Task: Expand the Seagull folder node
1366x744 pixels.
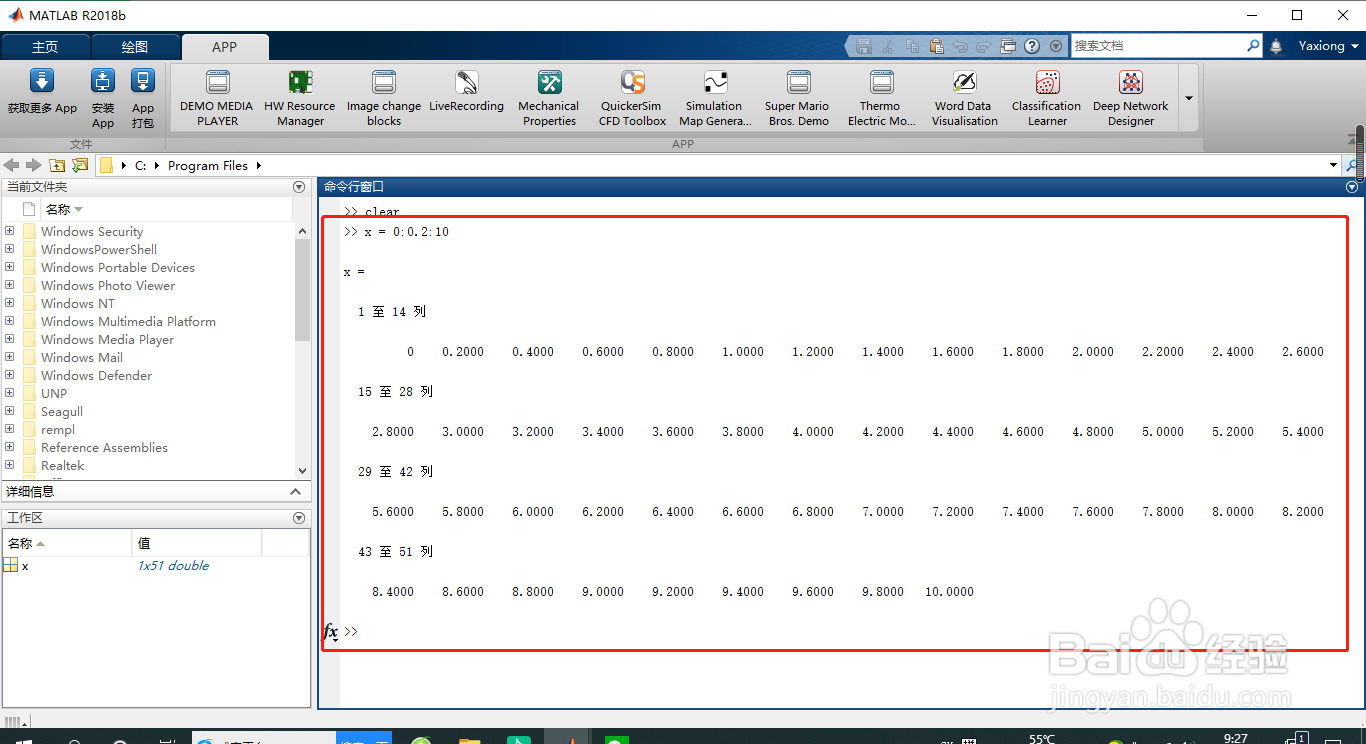Action: [10, 411]
